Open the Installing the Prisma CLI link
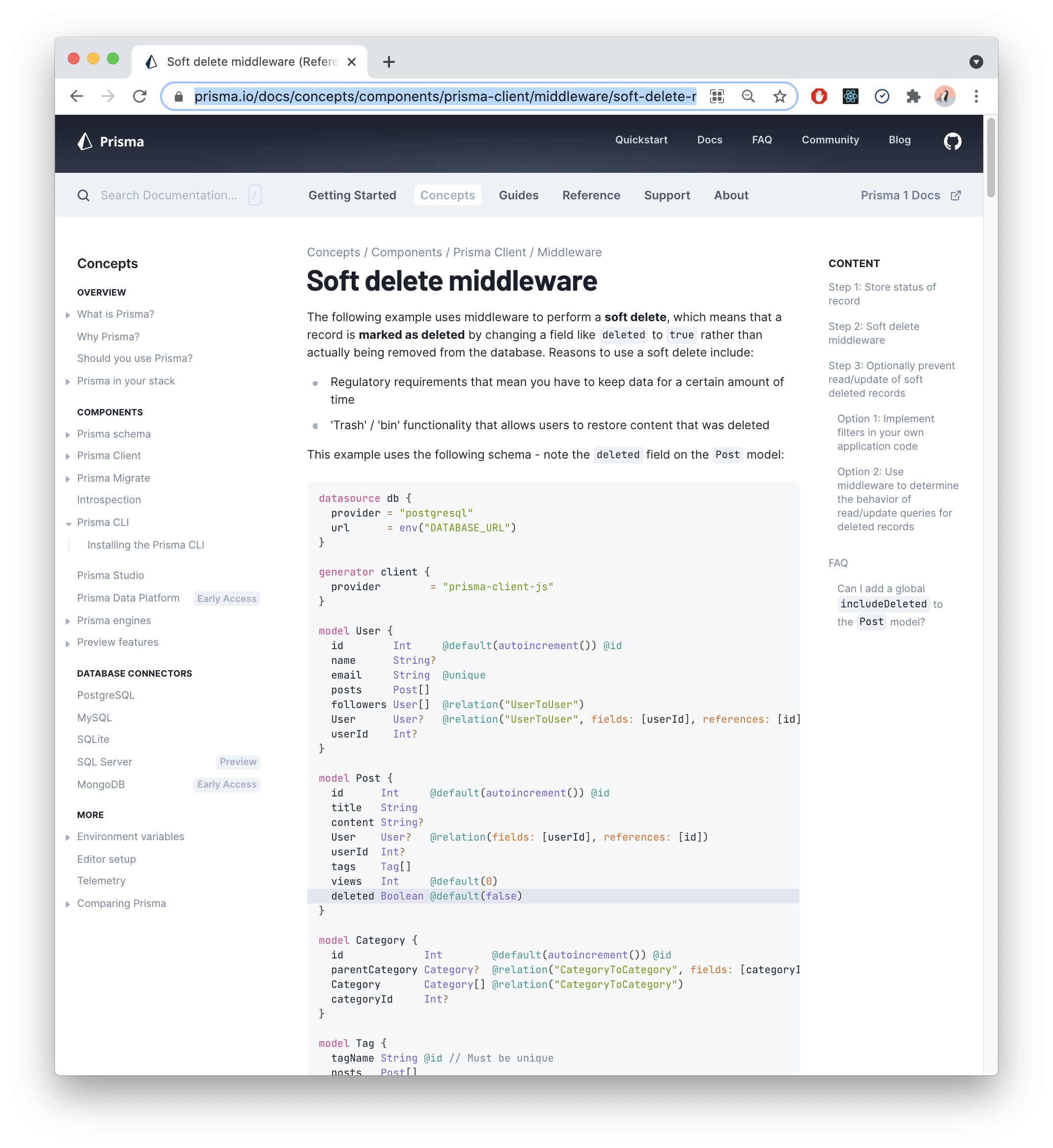 [x=146, y=545]
